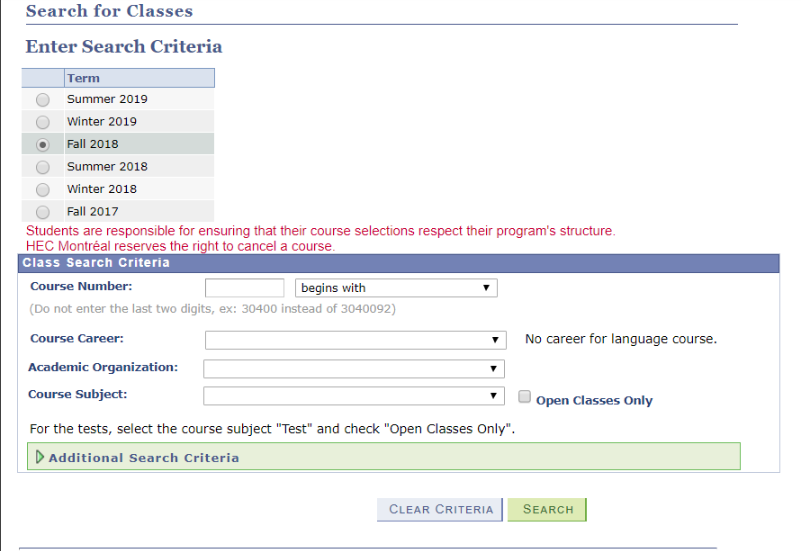Select the Winter 2019 term radio button
The height and width of the screenshot is (551, 801).
pos(43,122)
